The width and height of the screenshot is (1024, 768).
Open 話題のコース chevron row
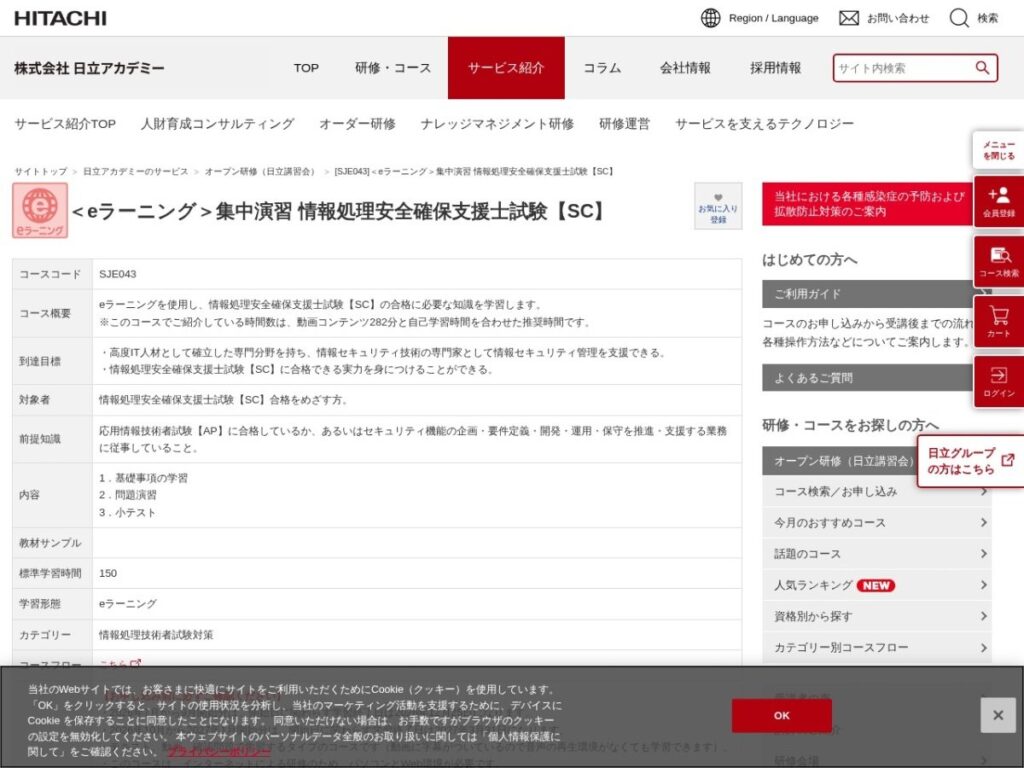[877, 554]
